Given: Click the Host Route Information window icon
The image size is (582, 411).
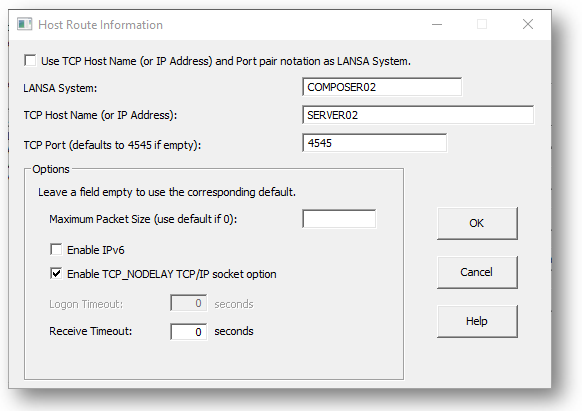Looking at the screenshot, I should point(24,25).
